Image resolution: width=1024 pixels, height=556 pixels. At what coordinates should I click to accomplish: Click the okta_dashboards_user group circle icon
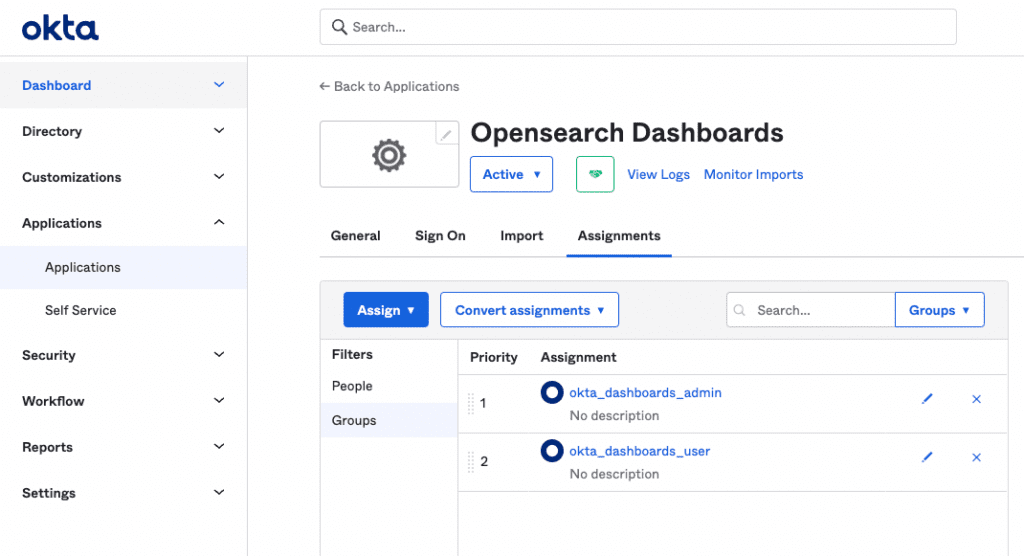pyautogui.click(x=552, y=450)
